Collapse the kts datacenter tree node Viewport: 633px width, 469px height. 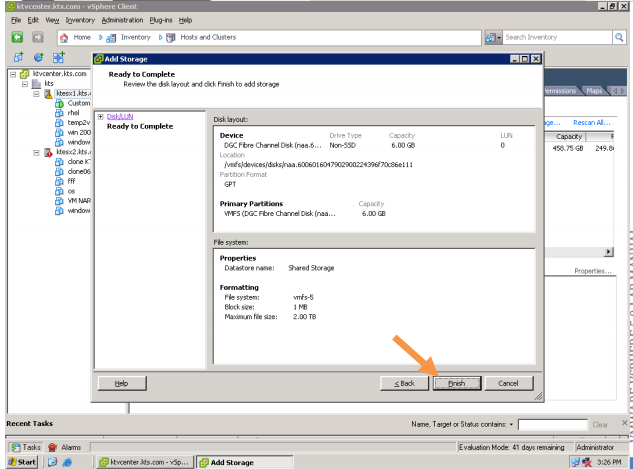tap(25, 84)
